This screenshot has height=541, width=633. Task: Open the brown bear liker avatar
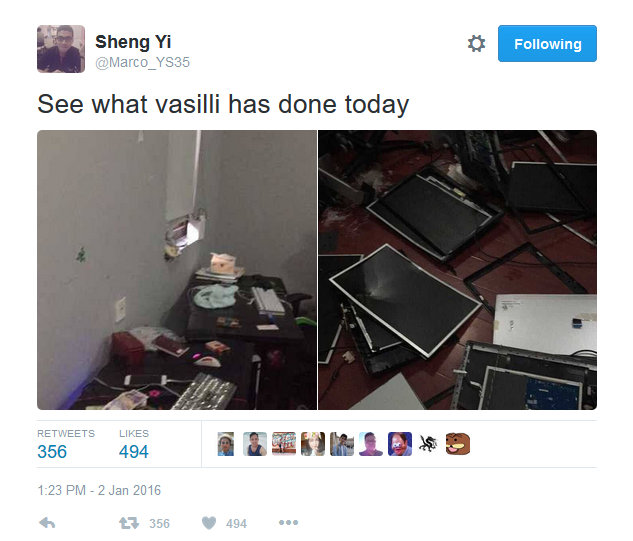[457, 444]
